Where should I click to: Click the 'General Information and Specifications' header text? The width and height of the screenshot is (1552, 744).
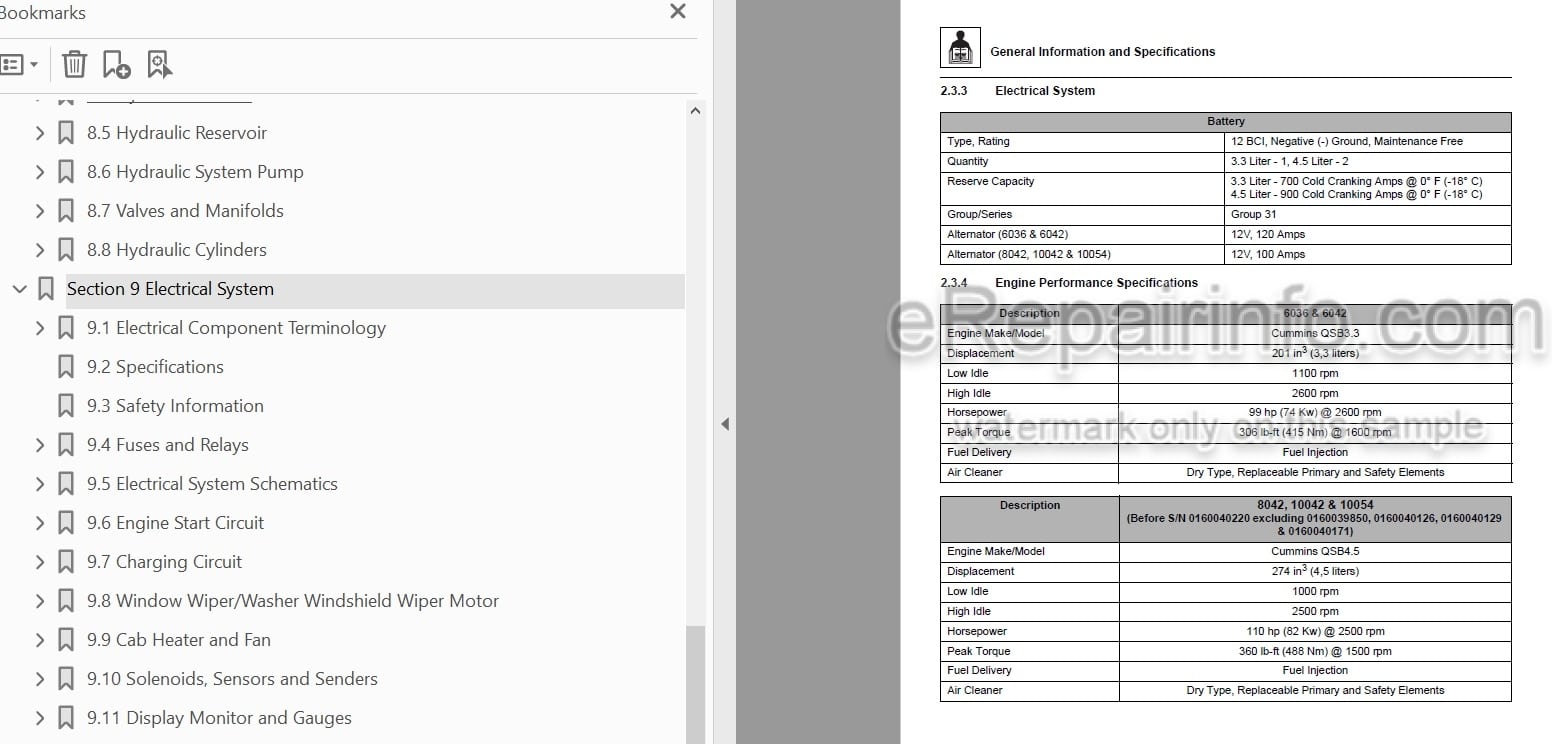(x=1102, y=52)
